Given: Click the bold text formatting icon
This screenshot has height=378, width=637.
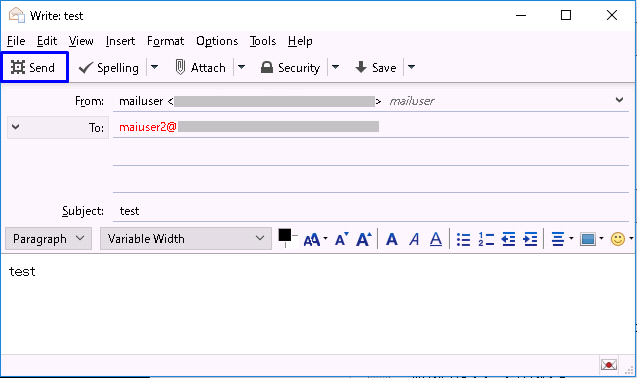Looking at the screenshot, I should click(x=392, y=239).
